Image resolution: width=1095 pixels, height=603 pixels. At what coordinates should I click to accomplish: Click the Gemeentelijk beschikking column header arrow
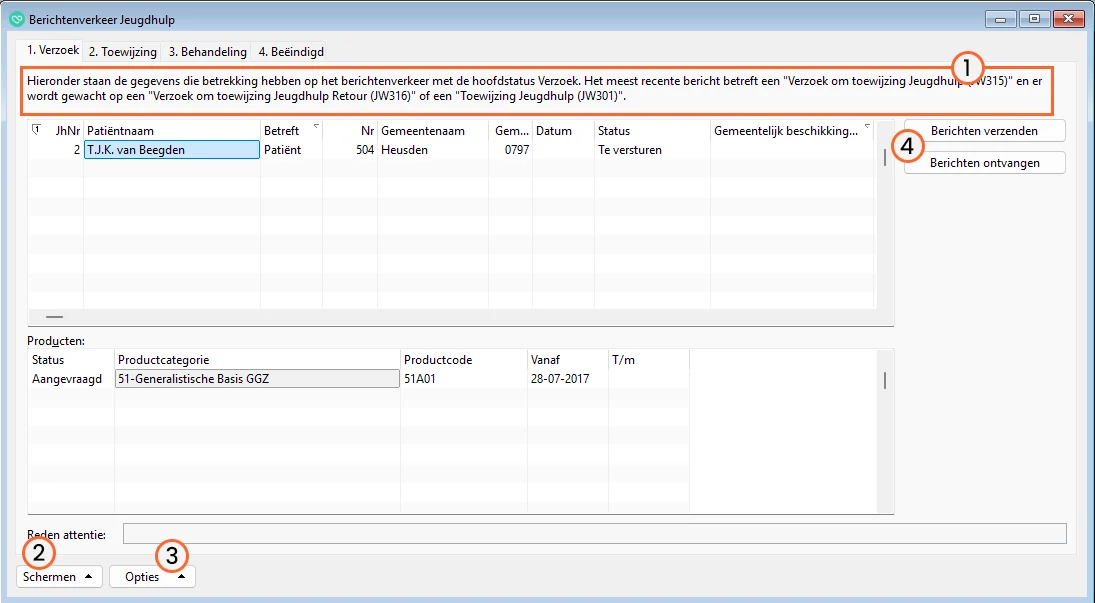[x=867, y=127]
